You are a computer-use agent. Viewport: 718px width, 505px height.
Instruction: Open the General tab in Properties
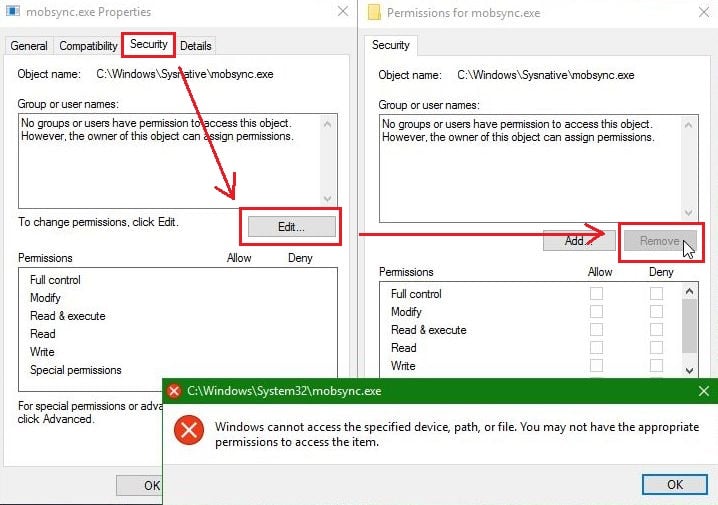point(29,46)
